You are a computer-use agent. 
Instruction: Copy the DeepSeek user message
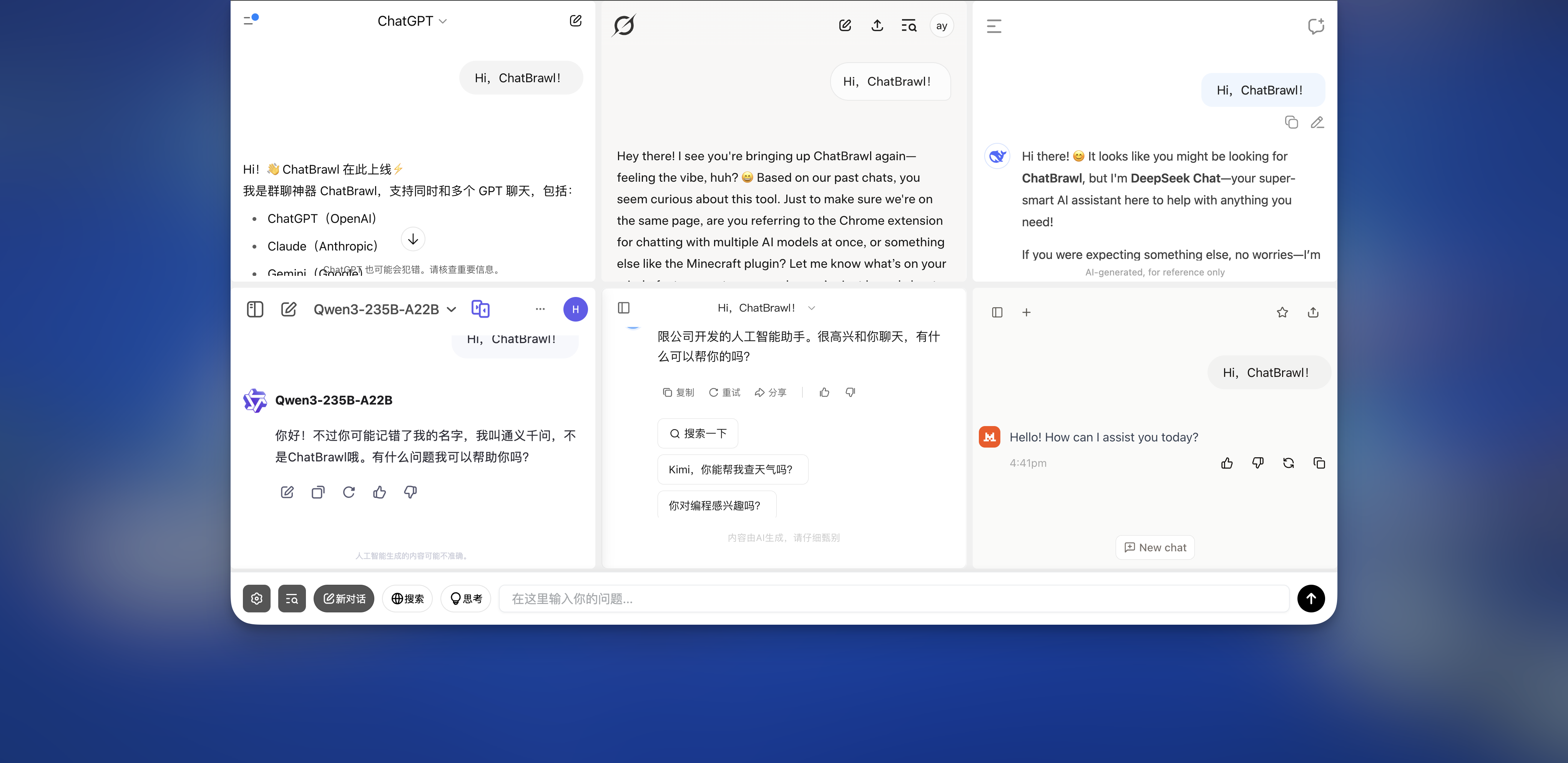click(1291, 122)
